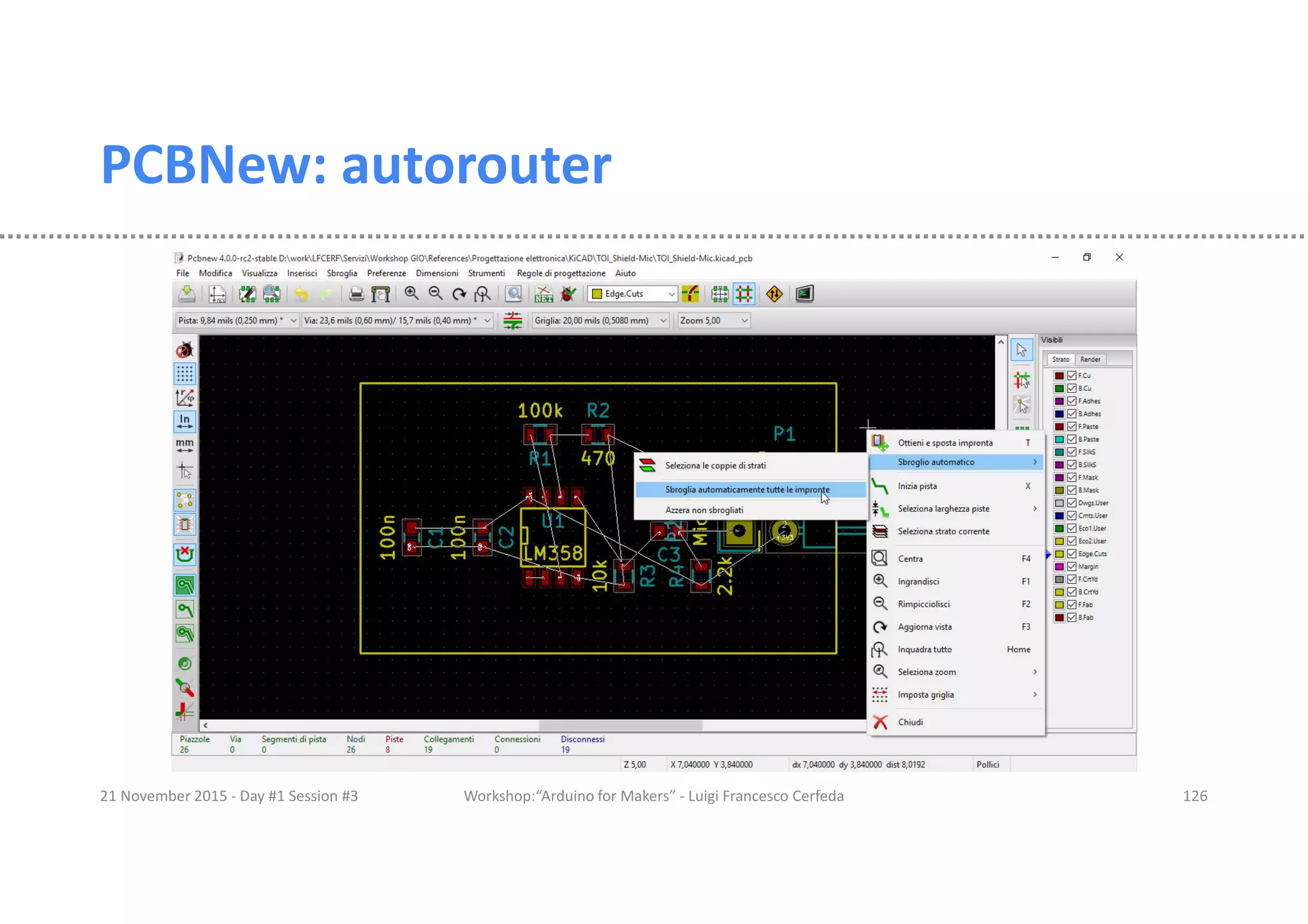
Task: Open the Via size dropdown
Action: 397,321
